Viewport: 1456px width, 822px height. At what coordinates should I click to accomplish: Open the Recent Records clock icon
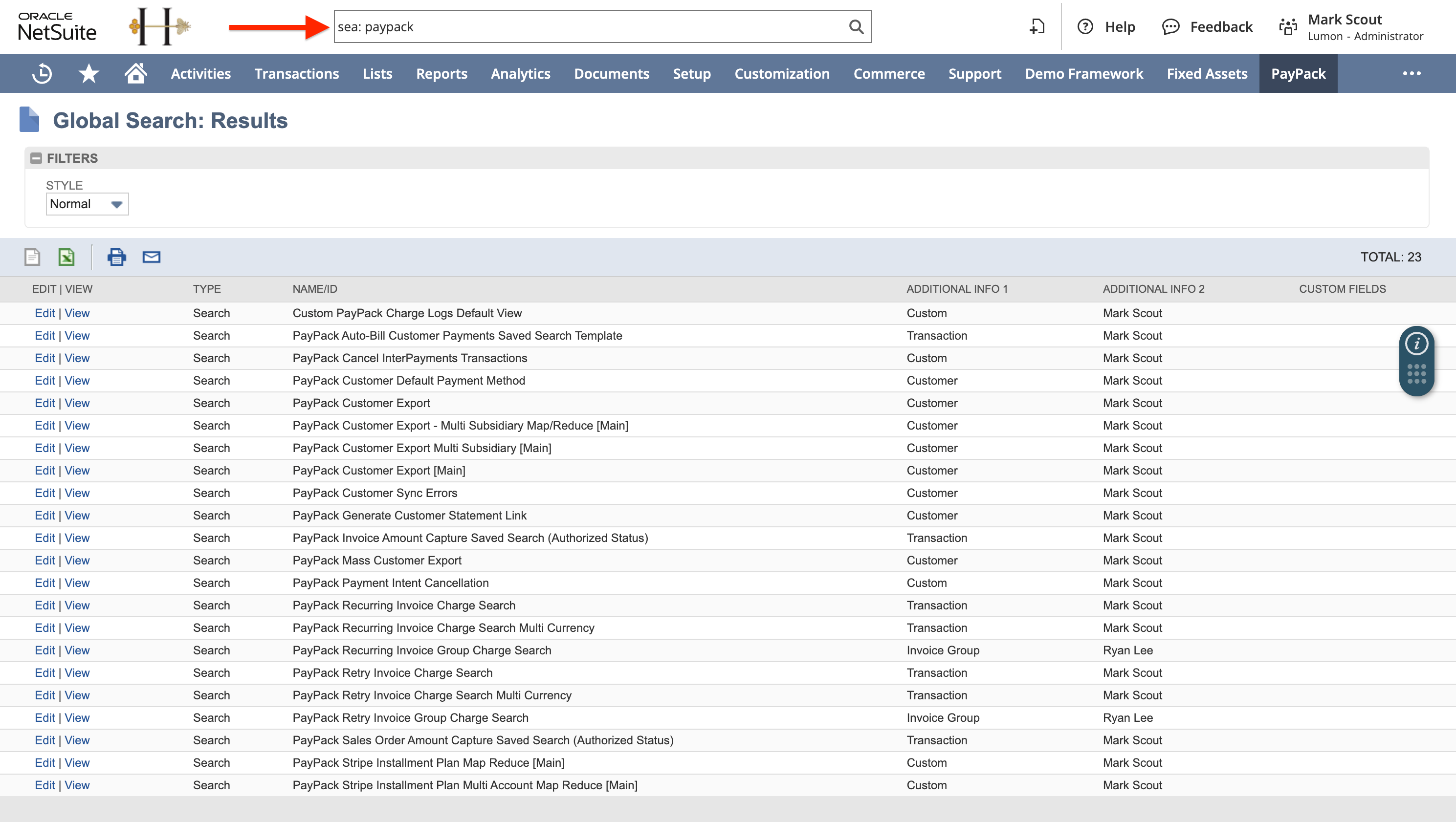coord(41,73)
